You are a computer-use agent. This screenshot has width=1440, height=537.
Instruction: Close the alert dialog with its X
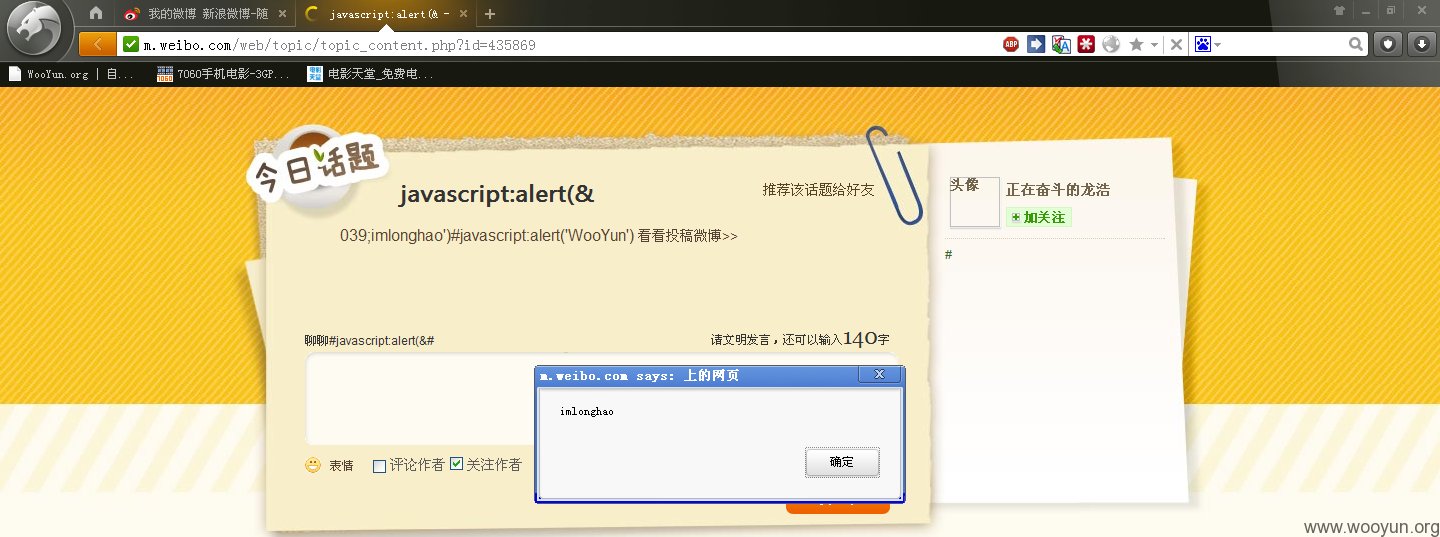click(x=879, y=375)
